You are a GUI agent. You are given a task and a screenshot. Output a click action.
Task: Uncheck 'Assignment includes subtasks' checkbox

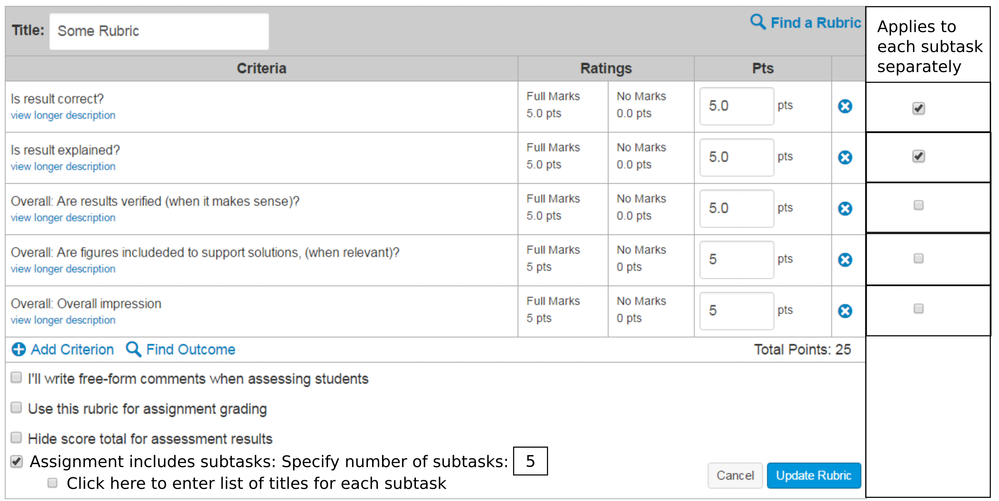[17, 462]
